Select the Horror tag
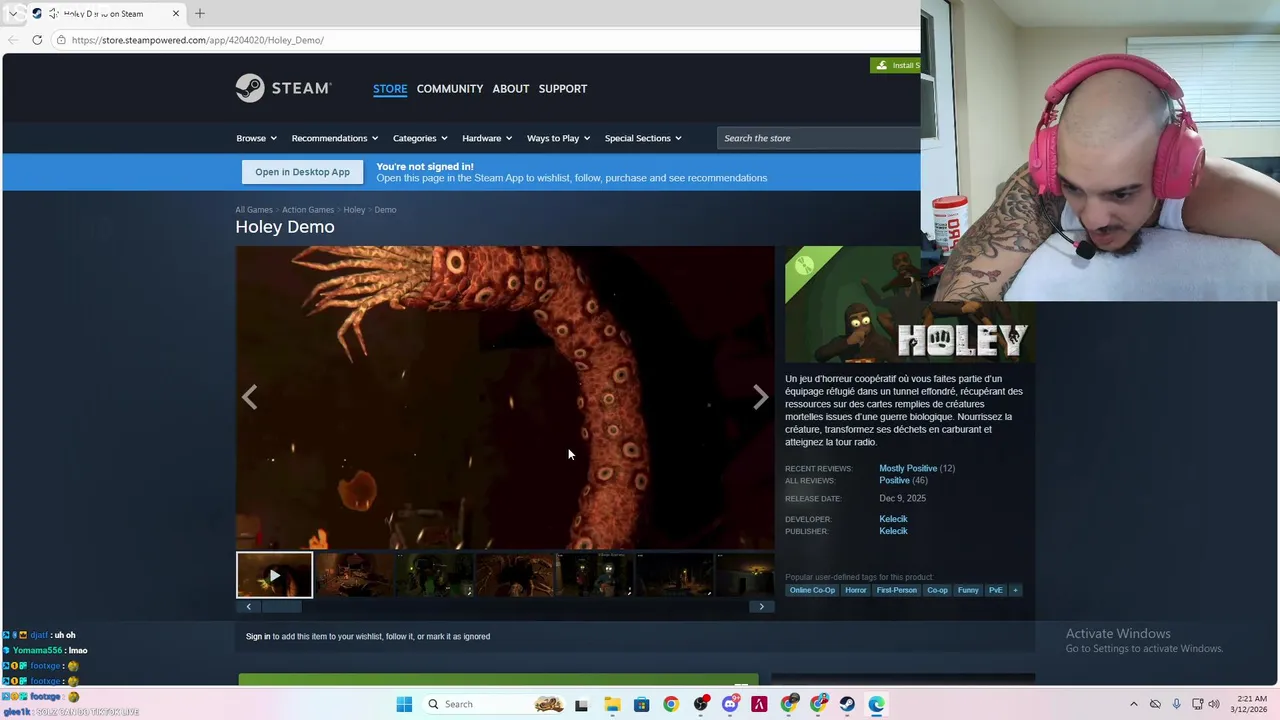The height and width of the screenshot is (720, 1280). point(856,590)
